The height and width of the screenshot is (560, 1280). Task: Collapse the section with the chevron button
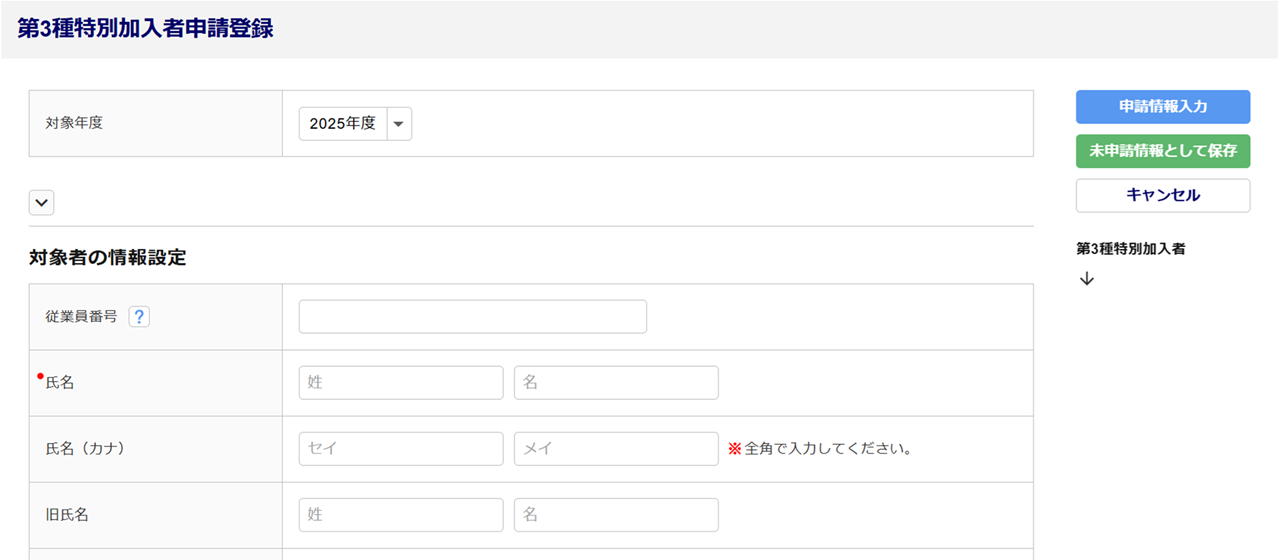pos(42,203)
